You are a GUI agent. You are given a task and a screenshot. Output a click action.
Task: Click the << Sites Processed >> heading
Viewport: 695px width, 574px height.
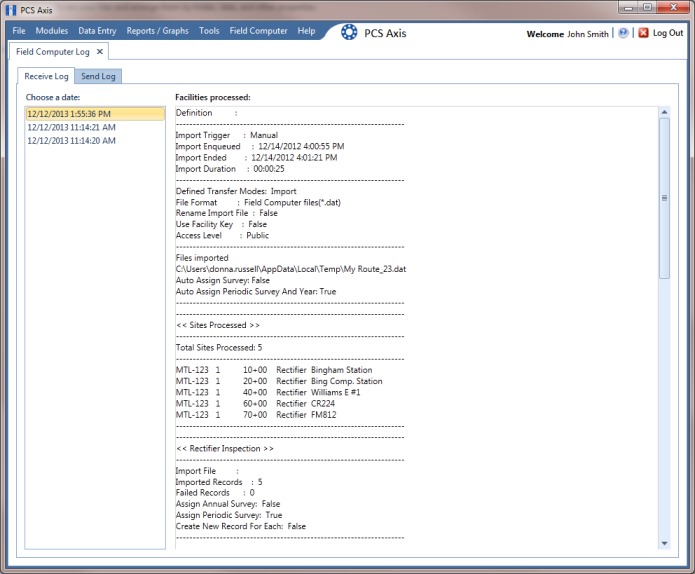(x=218, y=325)
